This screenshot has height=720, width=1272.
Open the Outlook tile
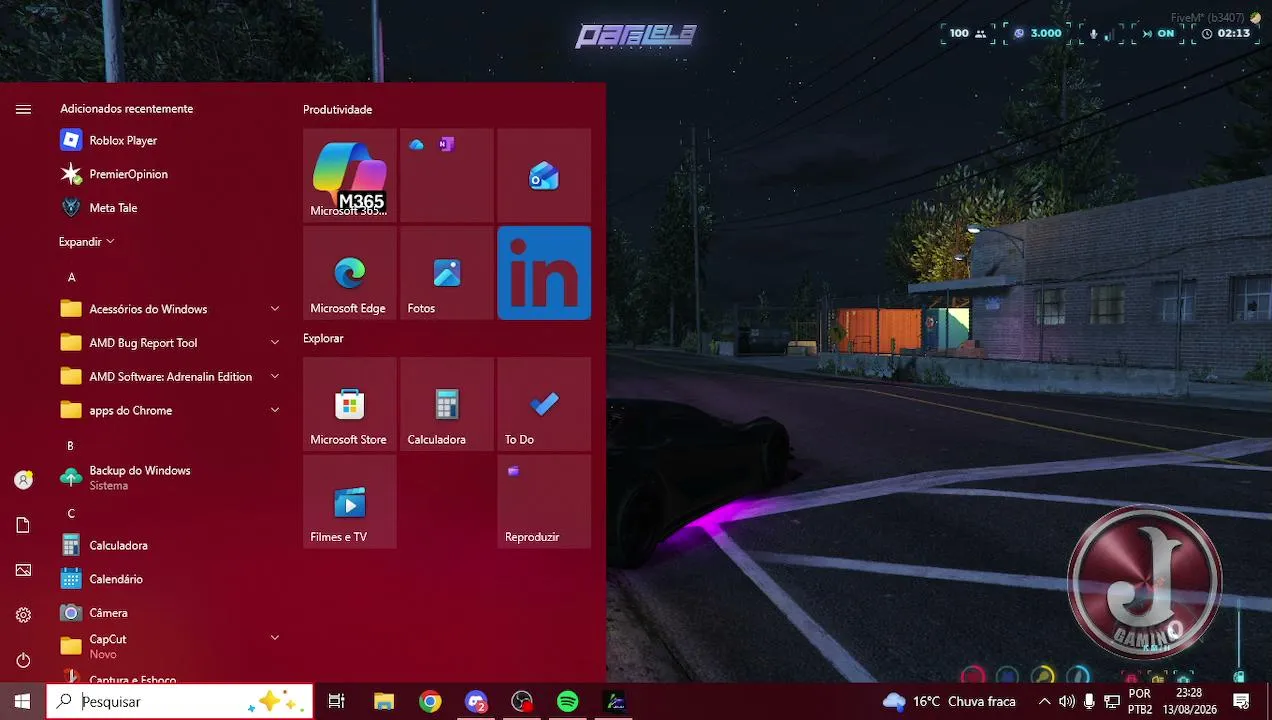[x=544, y=175]
